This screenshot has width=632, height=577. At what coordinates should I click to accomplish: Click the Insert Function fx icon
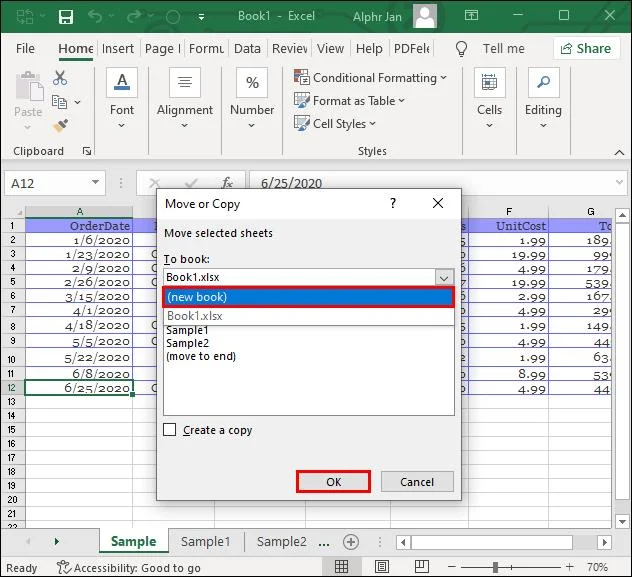(x=227, y=183)
